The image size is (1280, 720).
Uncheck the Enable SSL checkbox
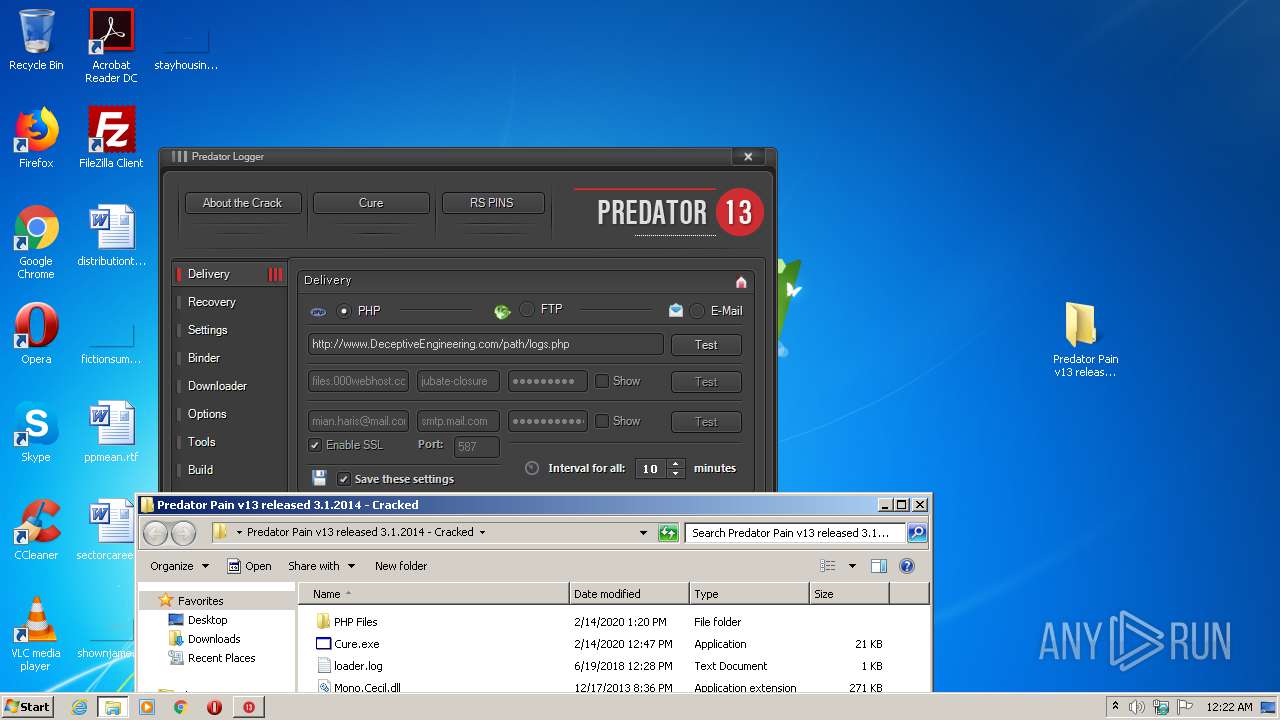315,445
